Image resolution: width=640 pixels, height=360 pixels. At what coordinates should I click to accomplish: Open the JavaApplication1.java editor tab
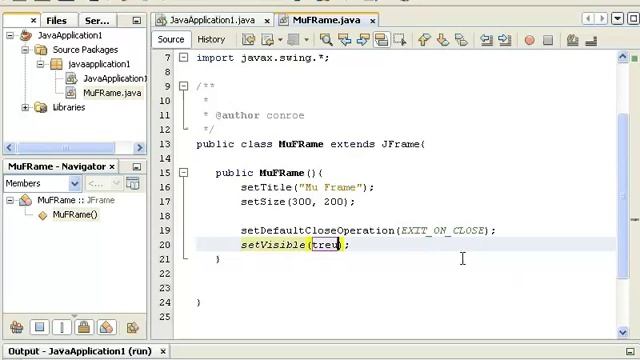pos(212,20)
